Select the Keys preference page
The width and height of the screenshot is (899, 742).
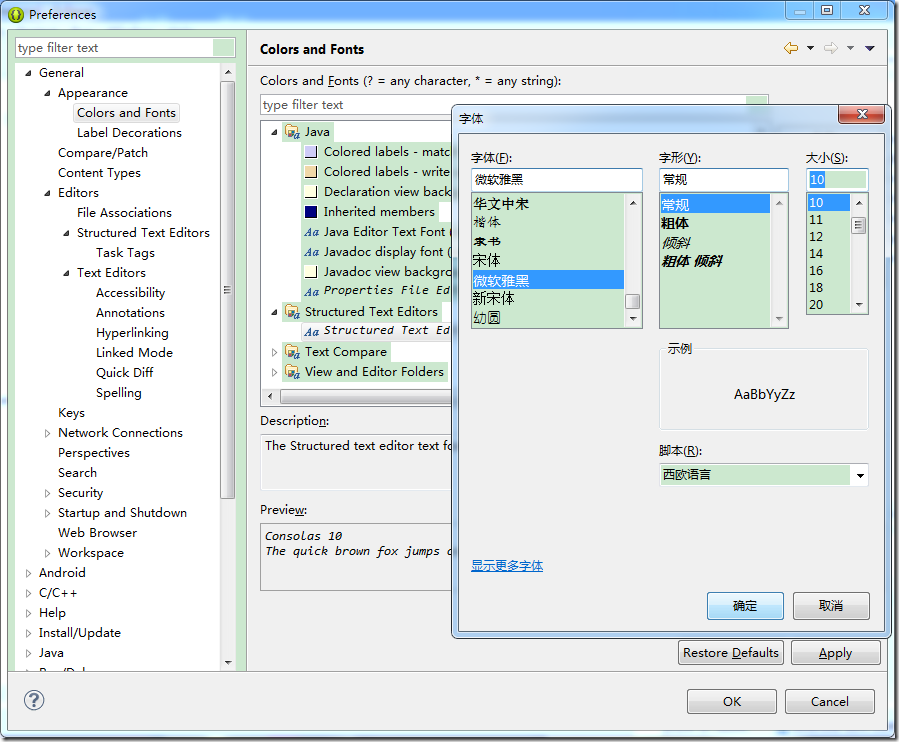(71, 413)
